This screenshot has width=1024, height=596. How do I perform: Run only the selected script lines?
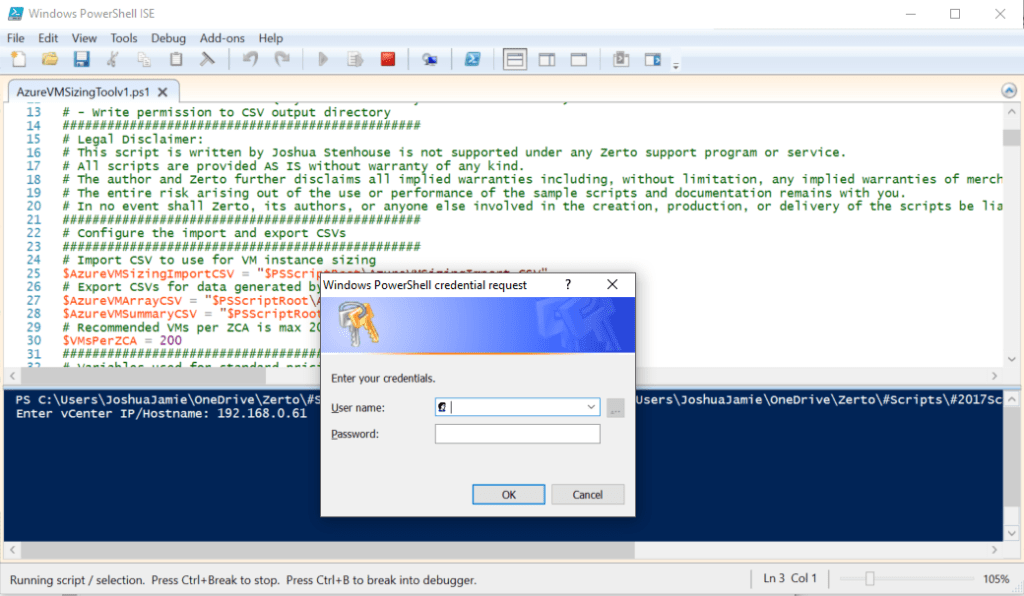pos(354,58)
